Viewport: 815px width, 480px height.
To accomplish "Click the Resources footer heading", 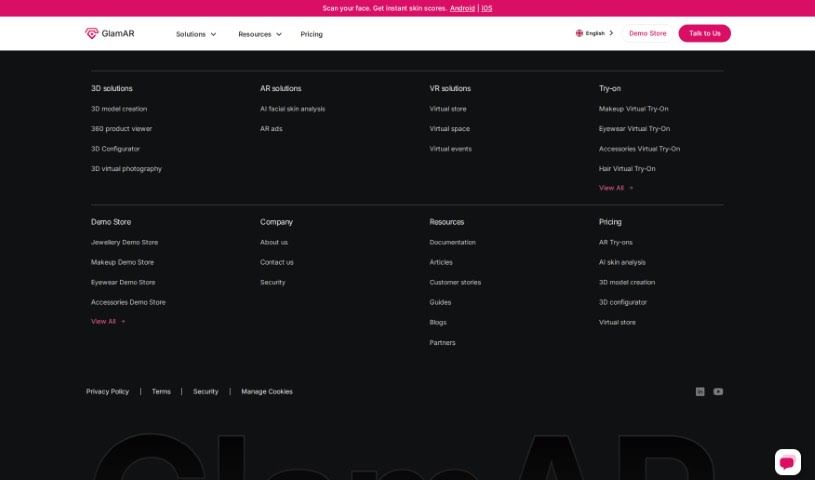I will pos(446,222).
